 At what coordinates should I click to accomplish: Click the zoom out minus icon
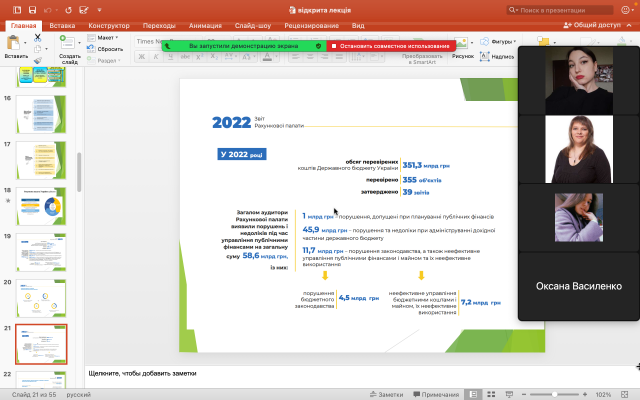(x=524, y=394)
